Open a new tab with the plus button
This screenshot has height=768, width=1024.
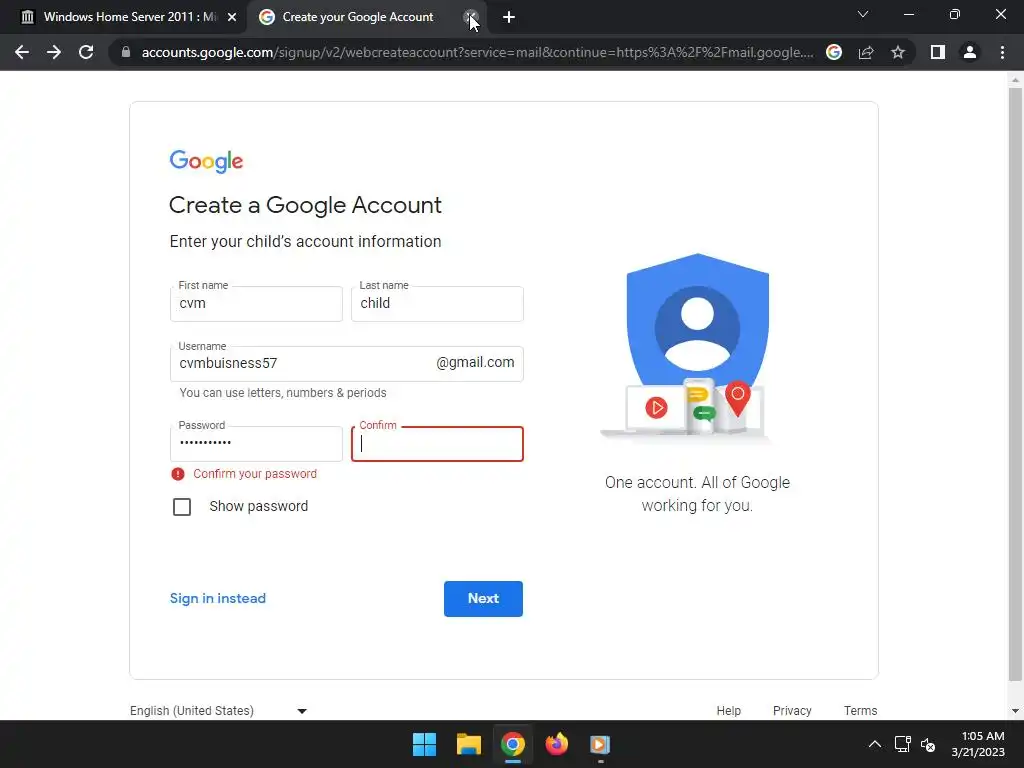click(509, 17)
